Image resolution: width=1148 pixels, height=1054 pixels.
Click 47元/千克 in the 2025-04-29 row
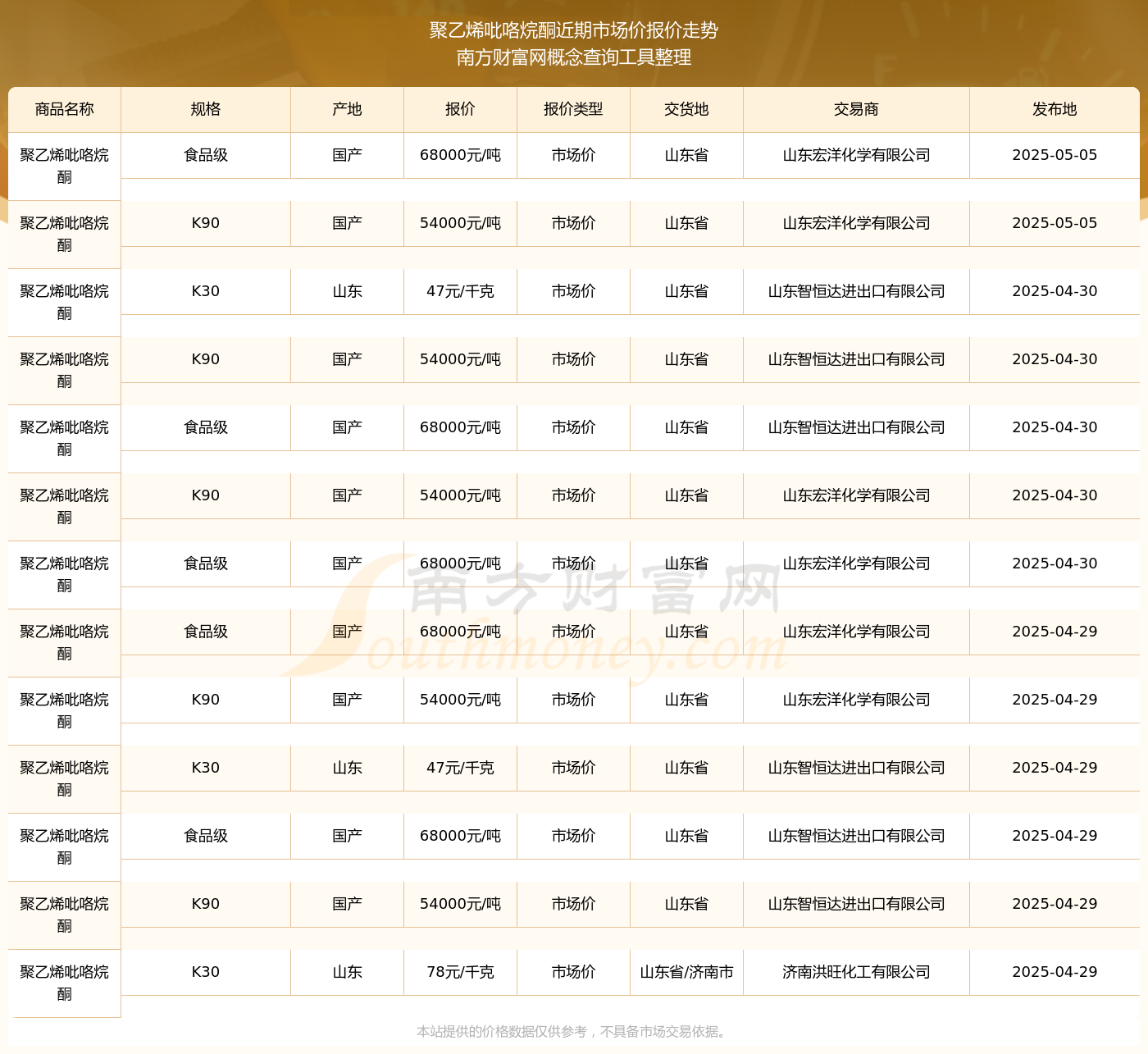click(x=460, y=768)
